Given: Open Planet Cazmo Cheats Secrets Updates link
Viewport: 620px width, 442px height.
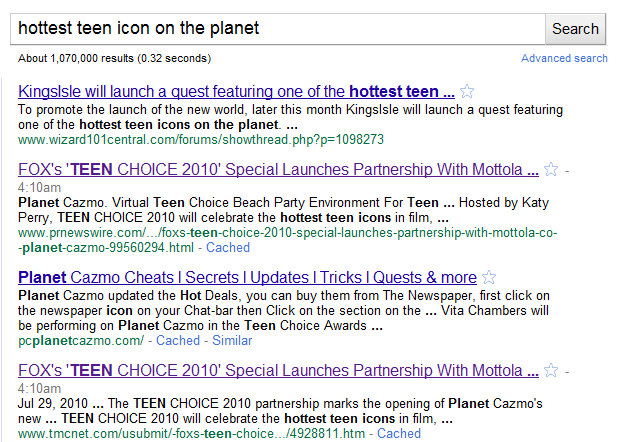Looking at the screenshot, I should (x=248, y=277).
